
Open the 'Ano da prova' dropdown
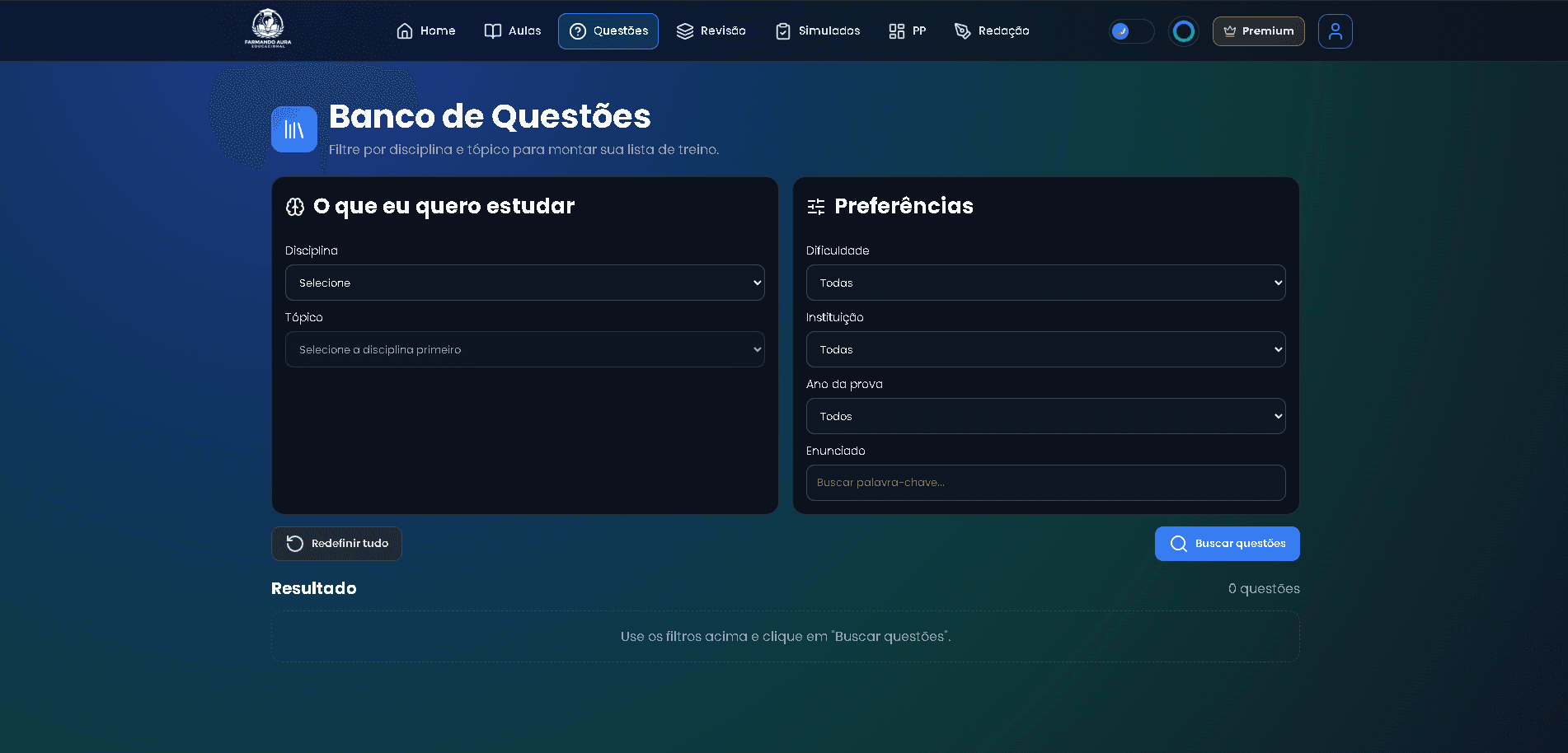click(x=1045, y=416)
